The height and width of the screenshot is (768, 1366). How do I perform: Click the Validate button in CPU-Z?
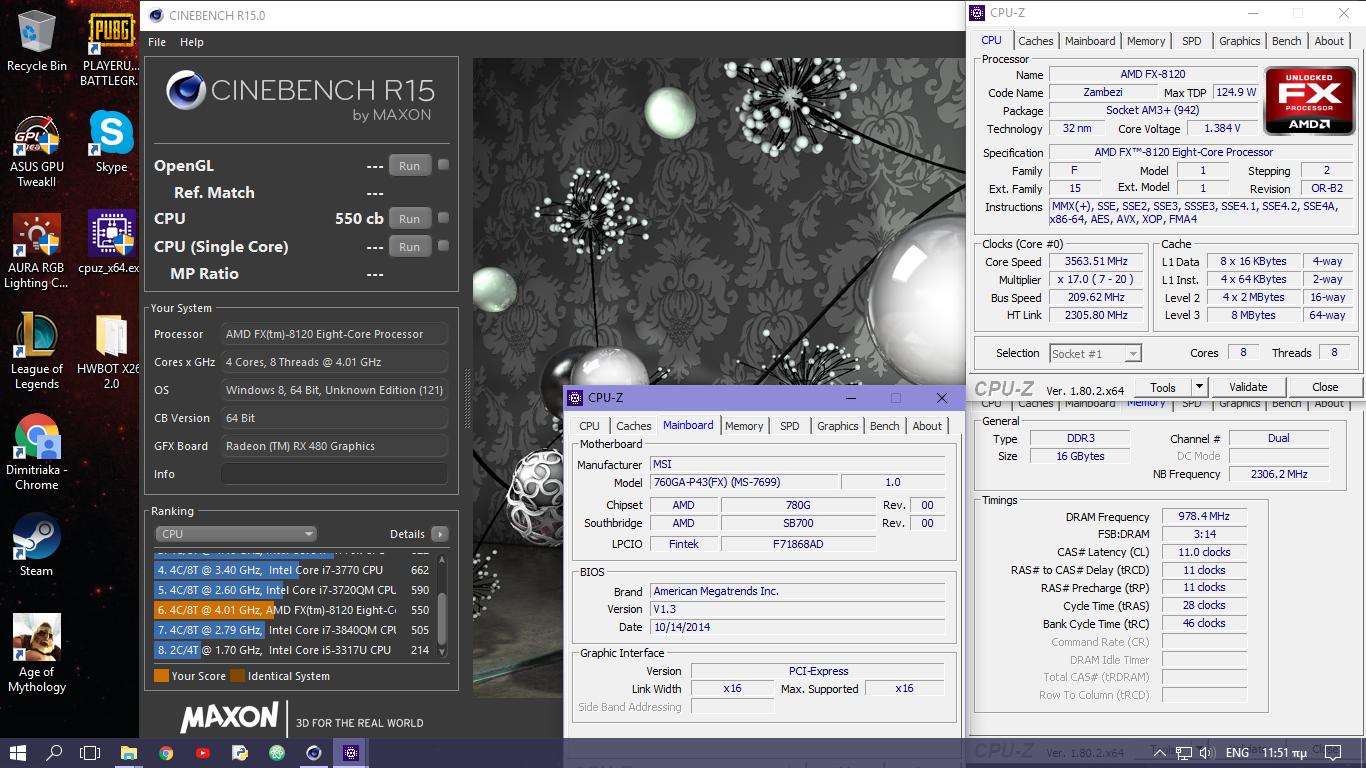point(1248,387)
